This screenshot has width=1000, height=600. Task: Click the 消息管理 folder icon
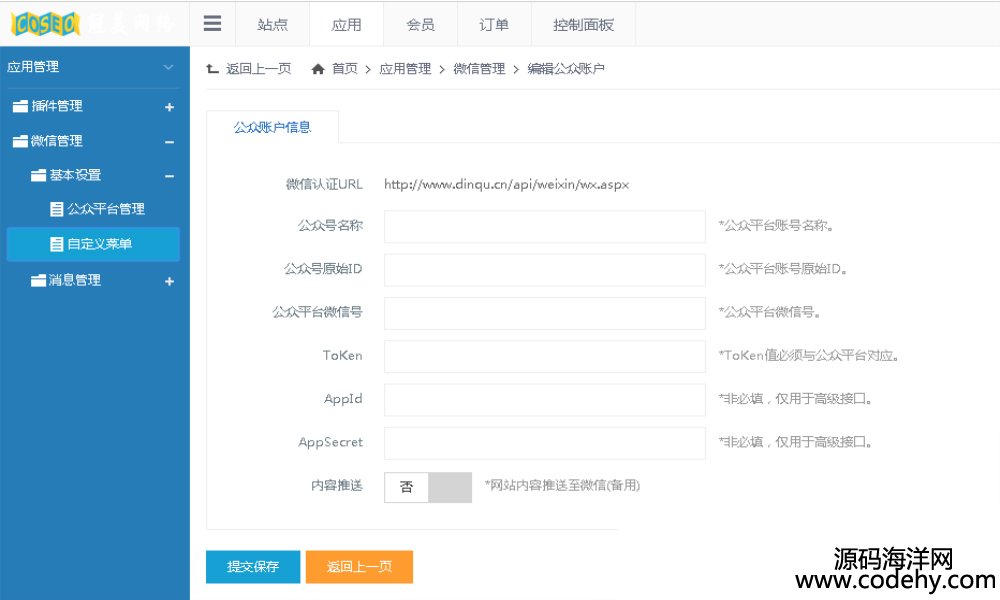pos(39,281)
